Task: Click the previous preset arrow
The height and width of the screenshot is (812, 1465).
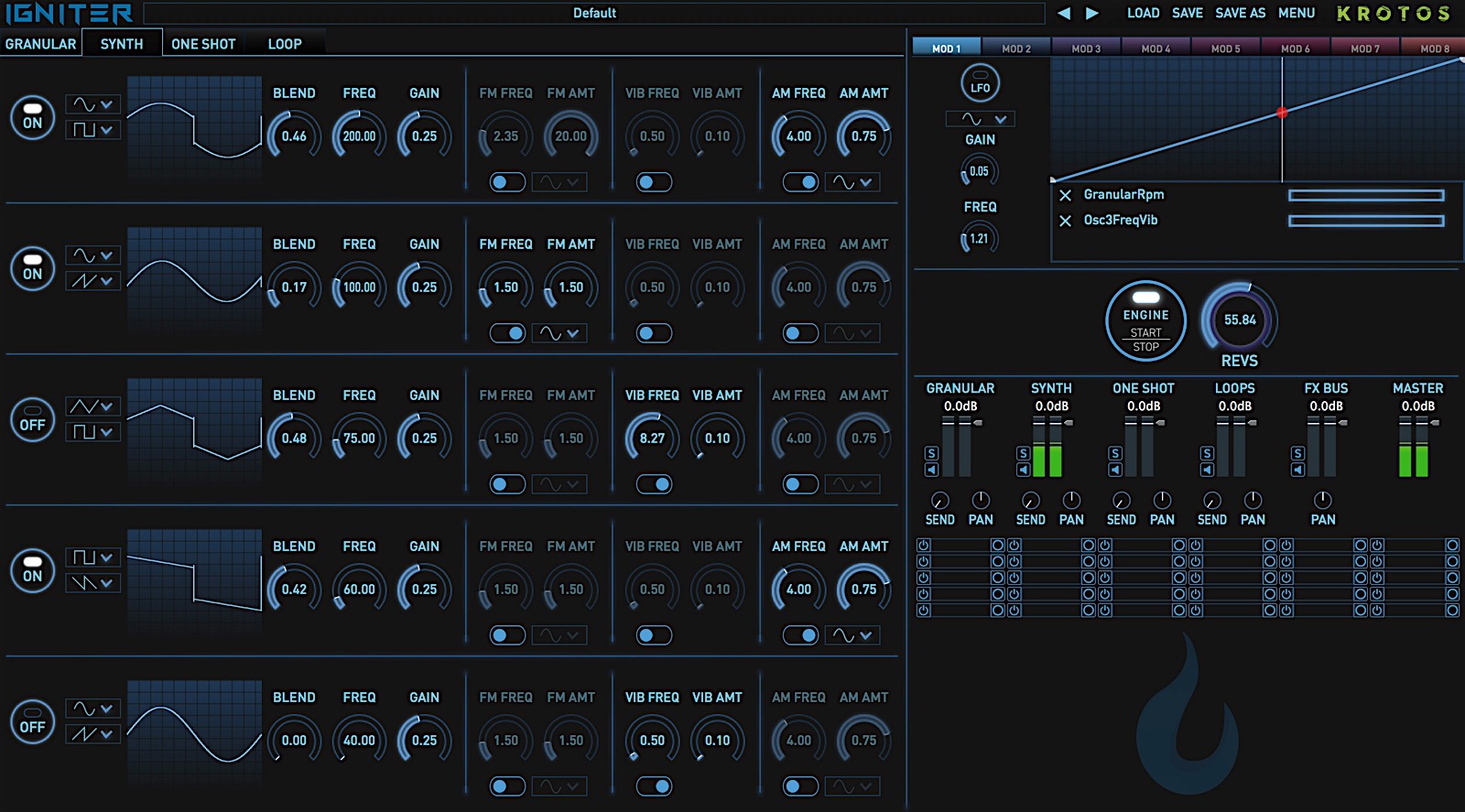Action: click(x=1064, y=14)
